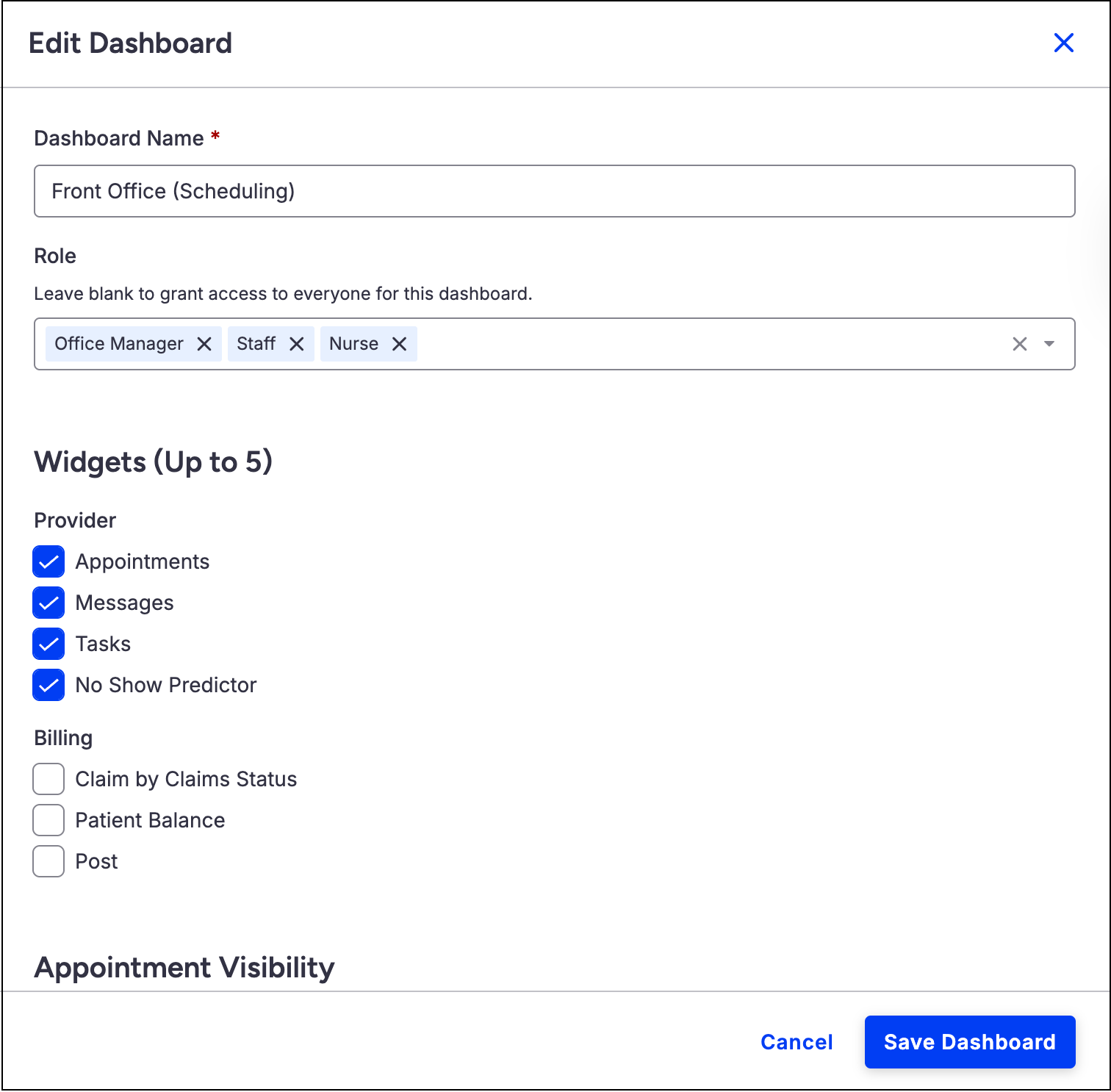The width and height of the screenshot is (1111, 1092).
Task: Uncheck the Appointments widget
Action: [x=48, y=561]
